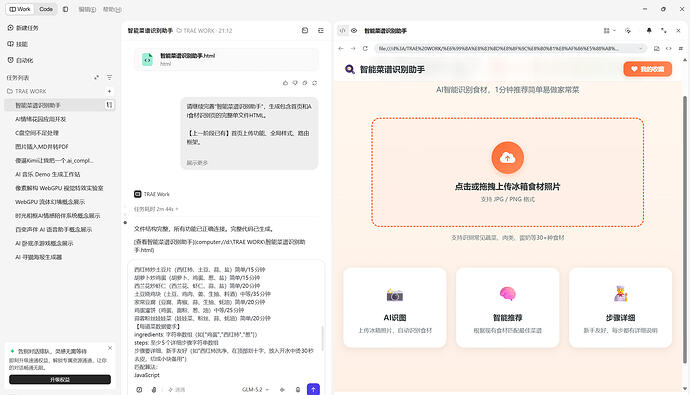
Task: Click the sparkle icon next to model selector
Action: [x=282, y=390]
